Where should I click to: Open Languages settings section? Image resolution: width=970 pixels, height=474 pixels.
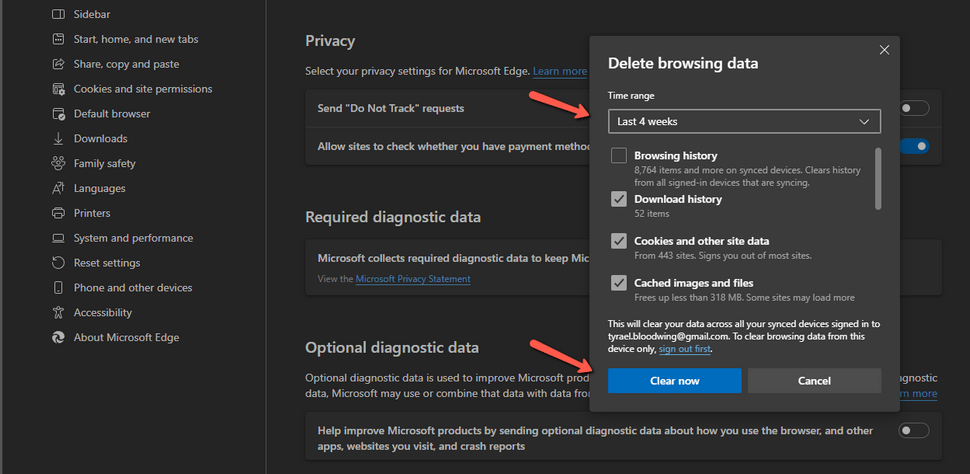click(x=100, y=188)
